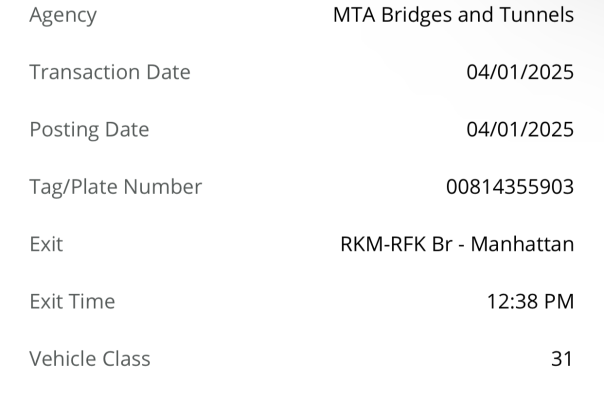Click the MTA text in agency row

(x=354, y=15)
